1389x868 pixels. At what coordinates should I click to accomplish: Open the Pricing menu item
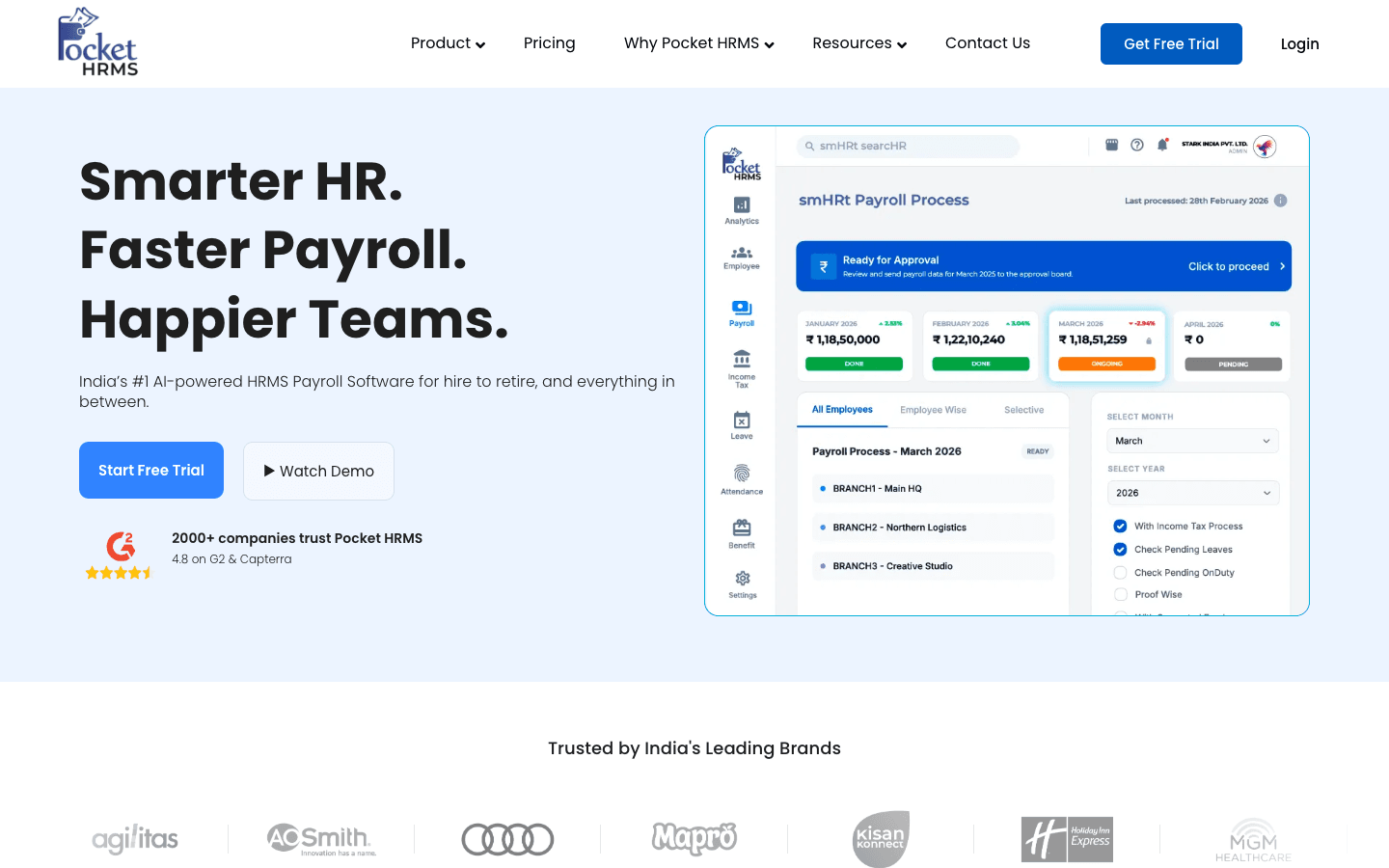click(x=549, y=43)
